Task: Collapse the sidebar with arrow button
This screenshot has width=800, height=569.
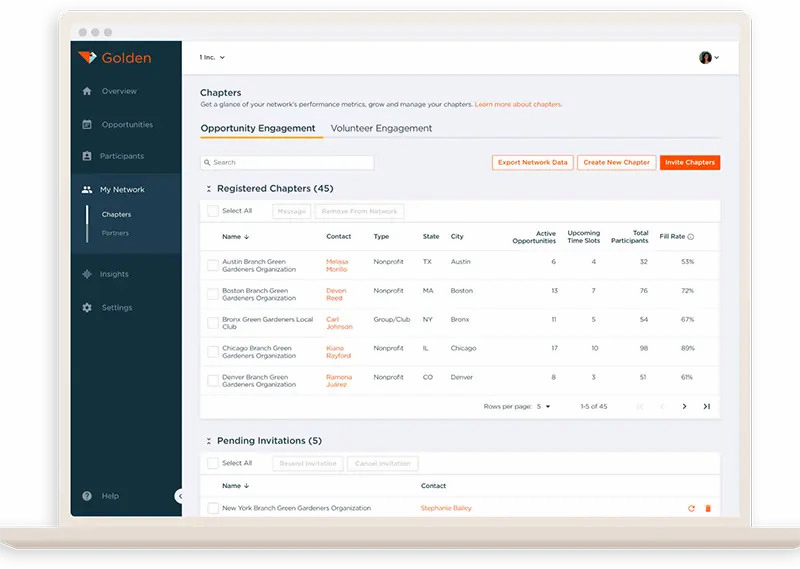Action: click(179, 496)
